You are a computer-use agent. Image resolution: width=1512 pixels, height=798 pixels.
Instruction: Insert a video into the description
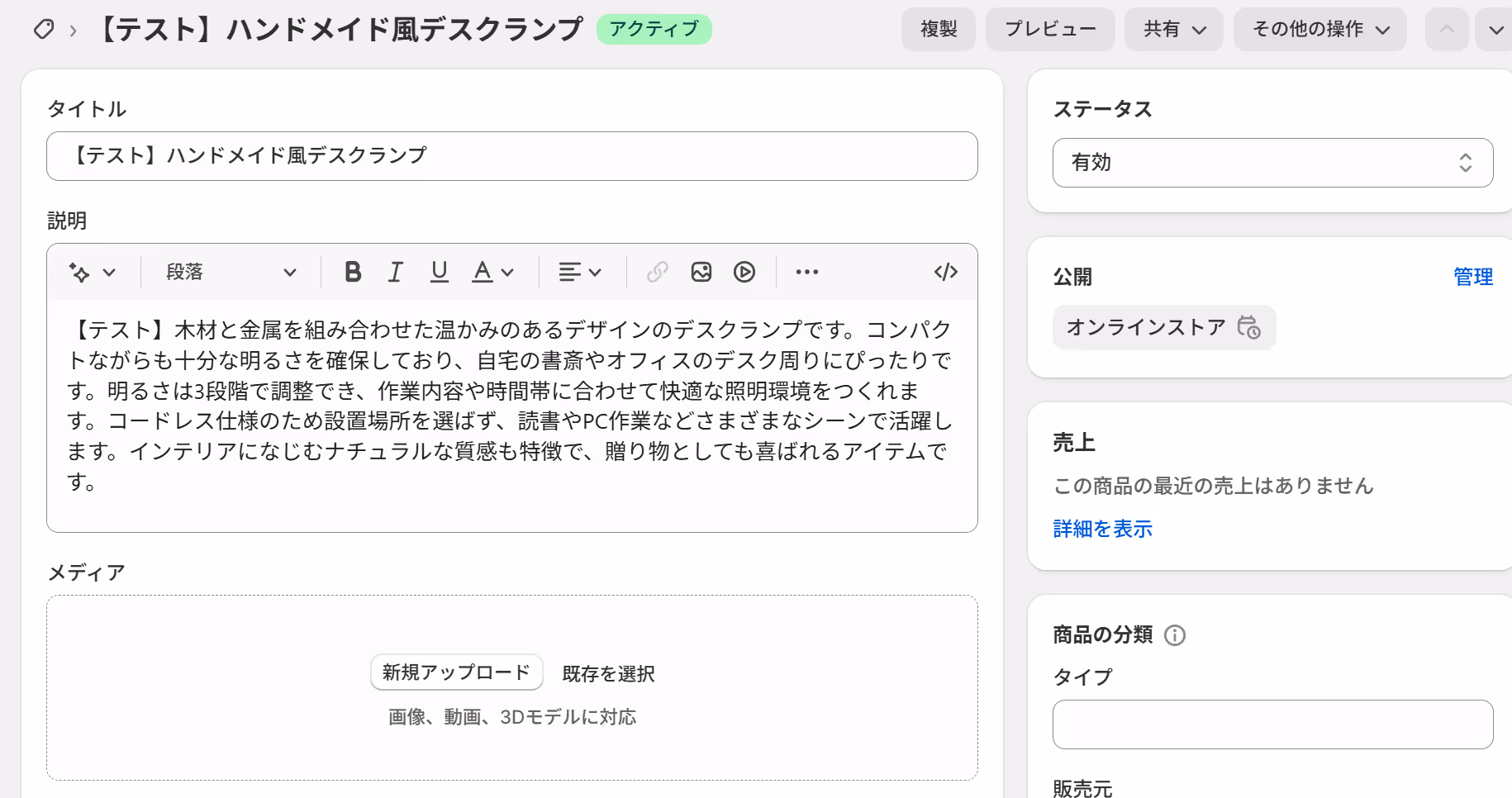pyautogui.click(x=744, y=272)
